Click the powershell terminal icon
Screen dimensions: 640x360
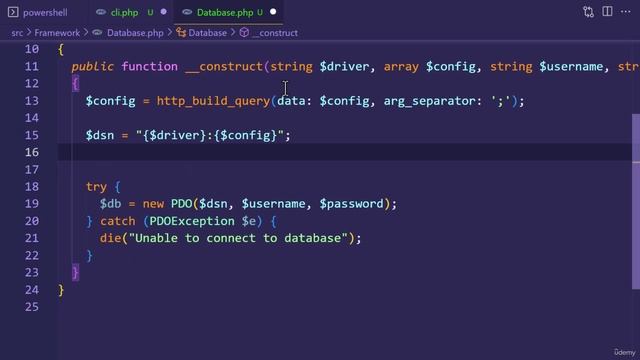(x=13, y=12)
